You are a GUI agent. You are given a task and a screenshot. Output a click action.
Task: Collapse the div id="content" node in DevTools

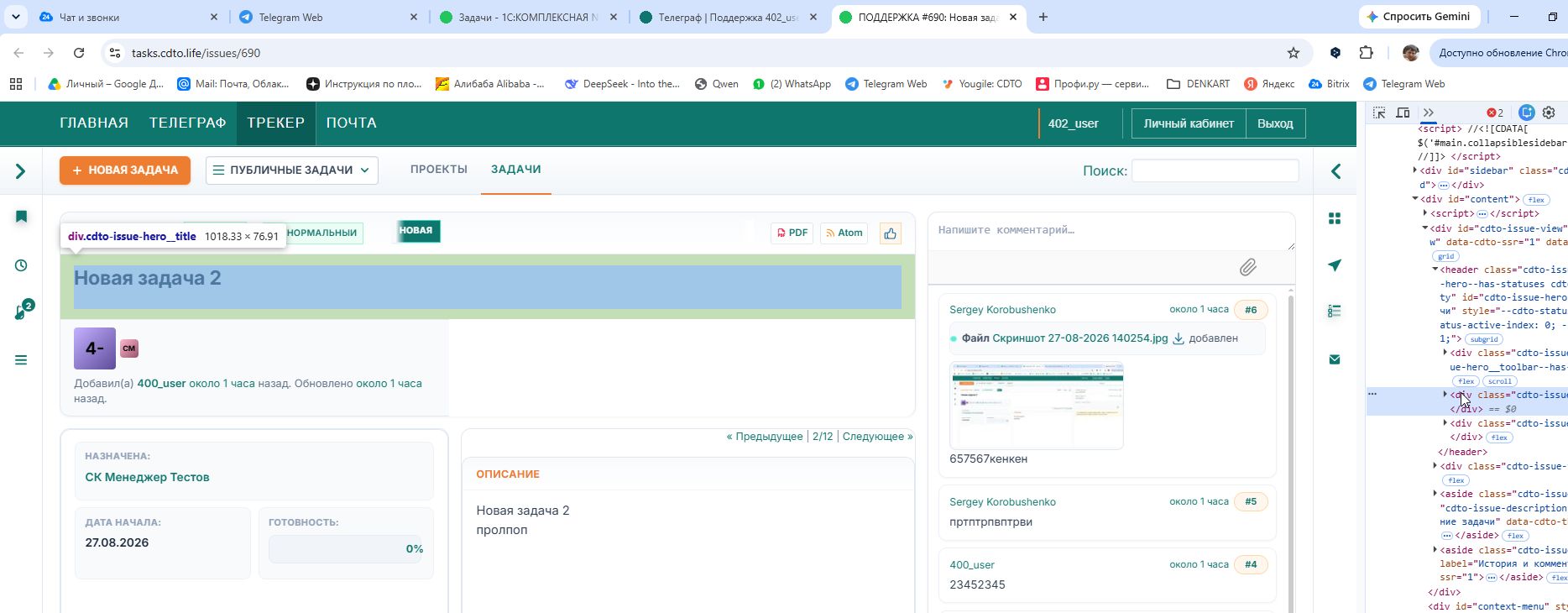pos(1415,199)
